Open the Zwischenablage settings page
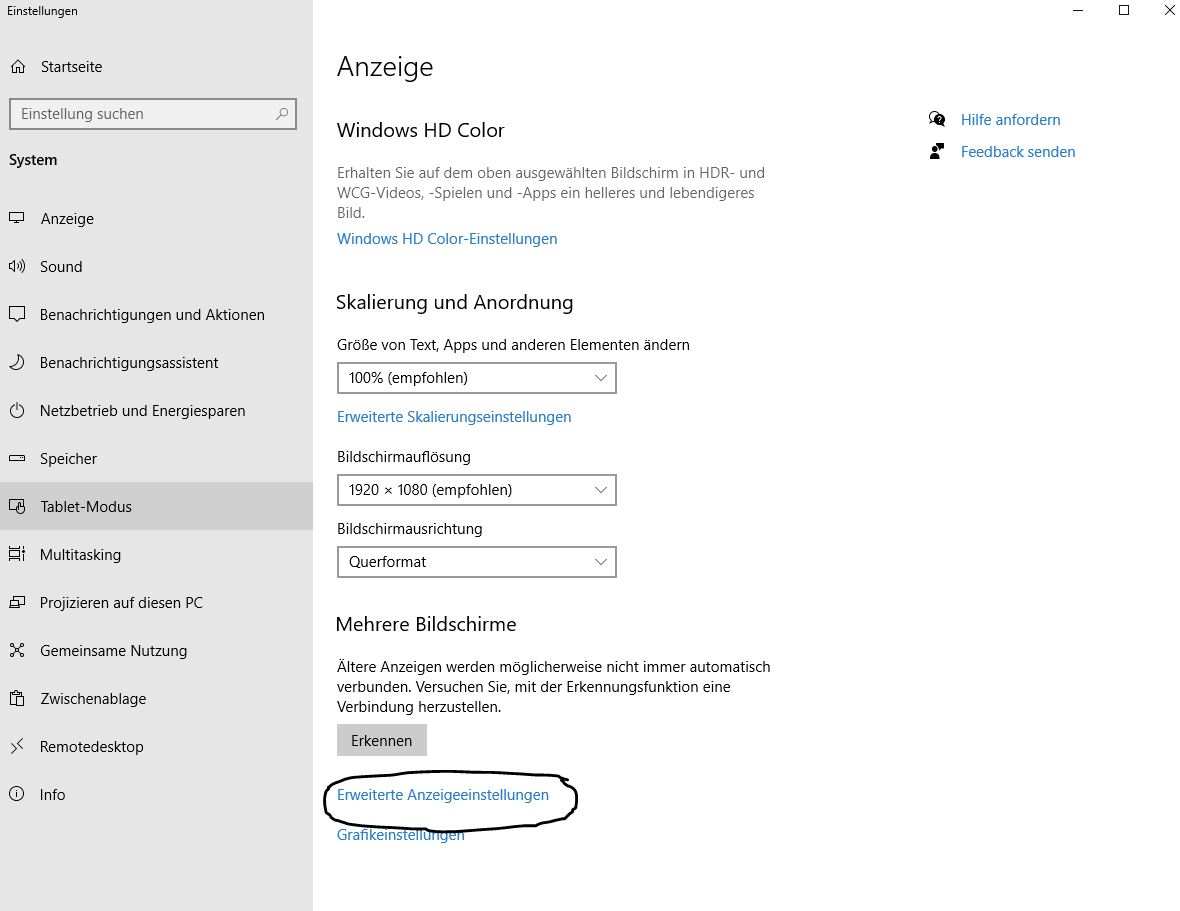The width and height of the screenshot is (1180, 911). 157,698
